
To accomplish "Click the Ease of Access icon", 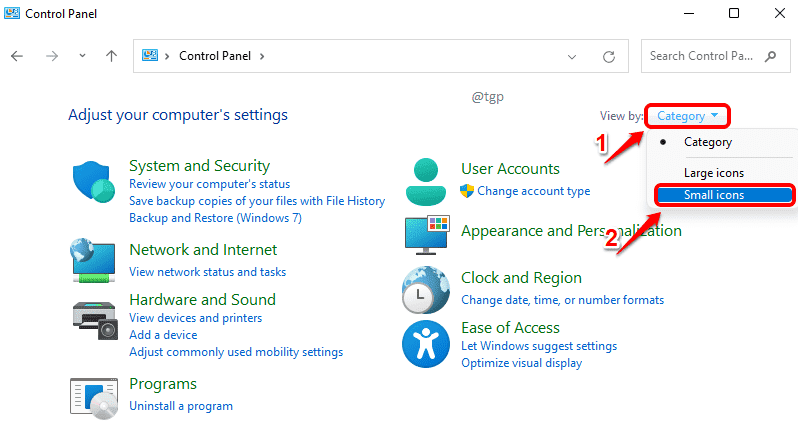I will point(427,344).
